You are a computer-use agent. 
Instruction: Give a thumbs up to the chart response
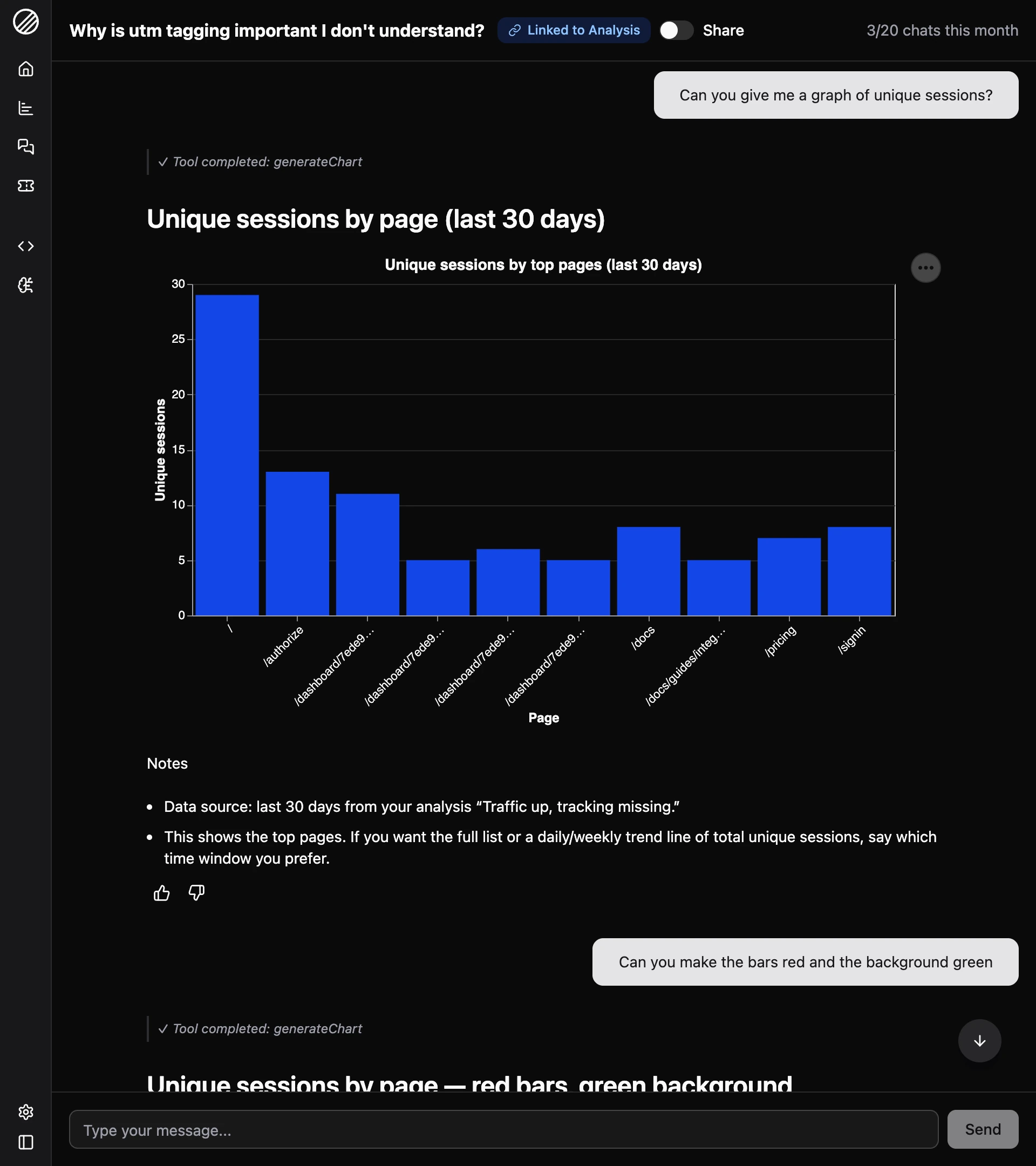[x=161, y=893]
